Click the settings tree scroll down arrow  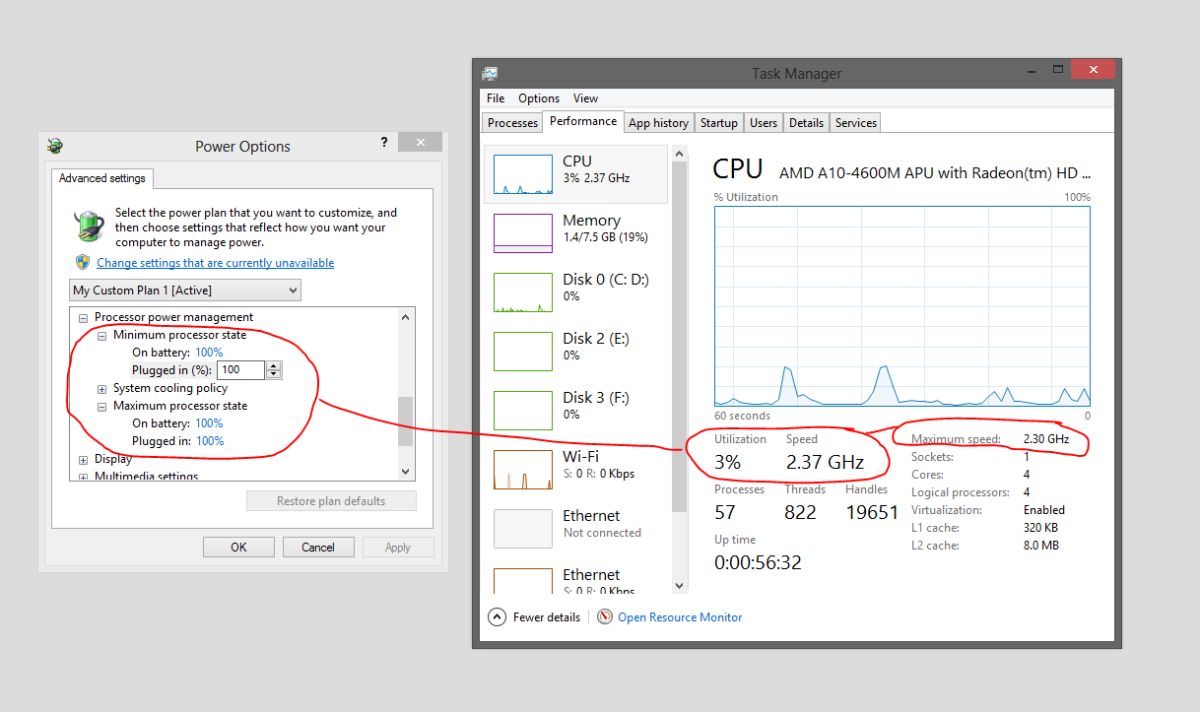(x=405, y=470)
